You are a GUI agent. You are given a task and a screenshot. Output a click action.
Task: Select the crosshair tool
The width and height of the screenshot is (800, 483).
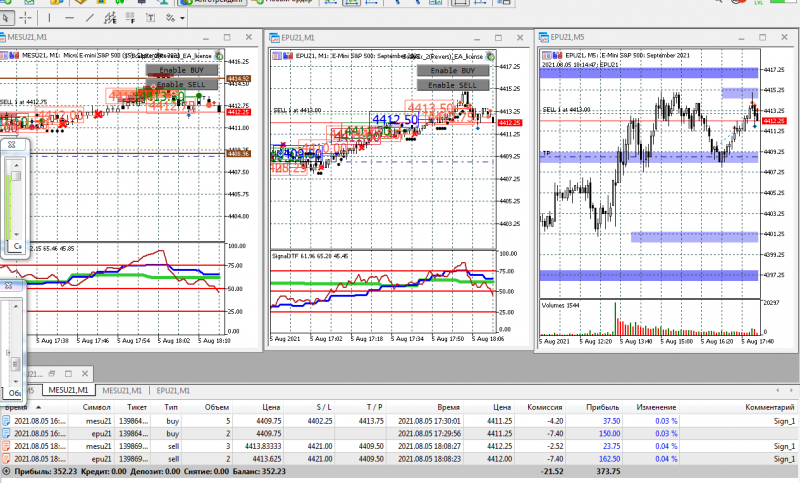(25, 18)
